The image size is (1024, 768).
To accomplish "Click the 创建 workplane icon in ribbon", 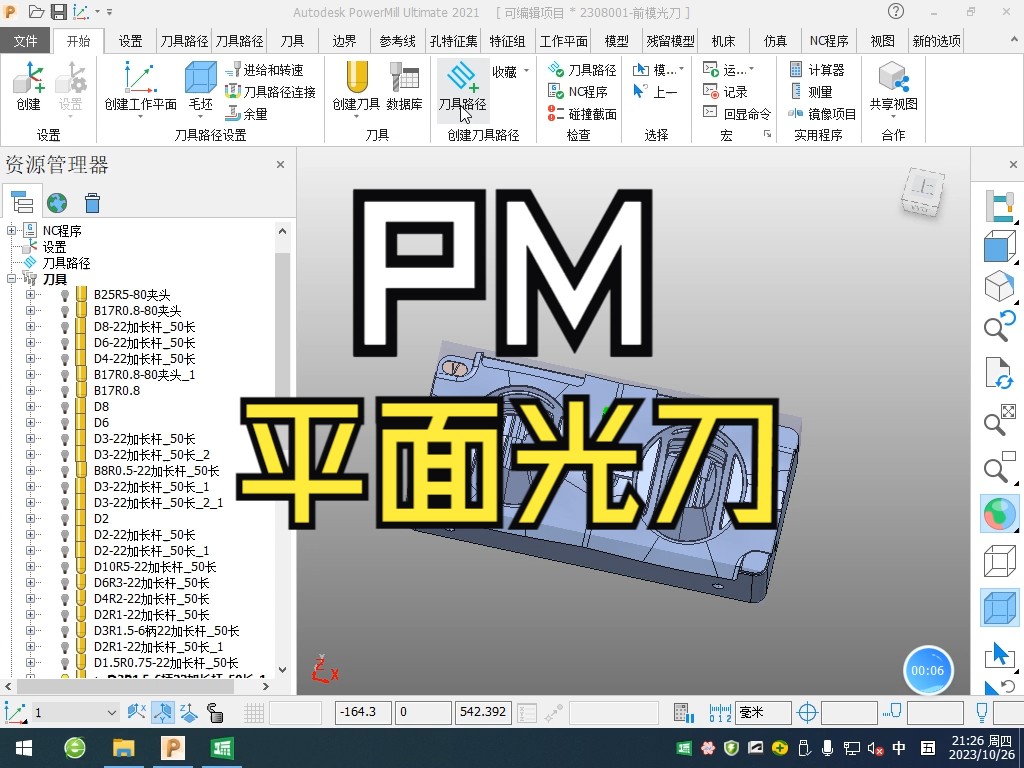I will click(x=29, y=86).
